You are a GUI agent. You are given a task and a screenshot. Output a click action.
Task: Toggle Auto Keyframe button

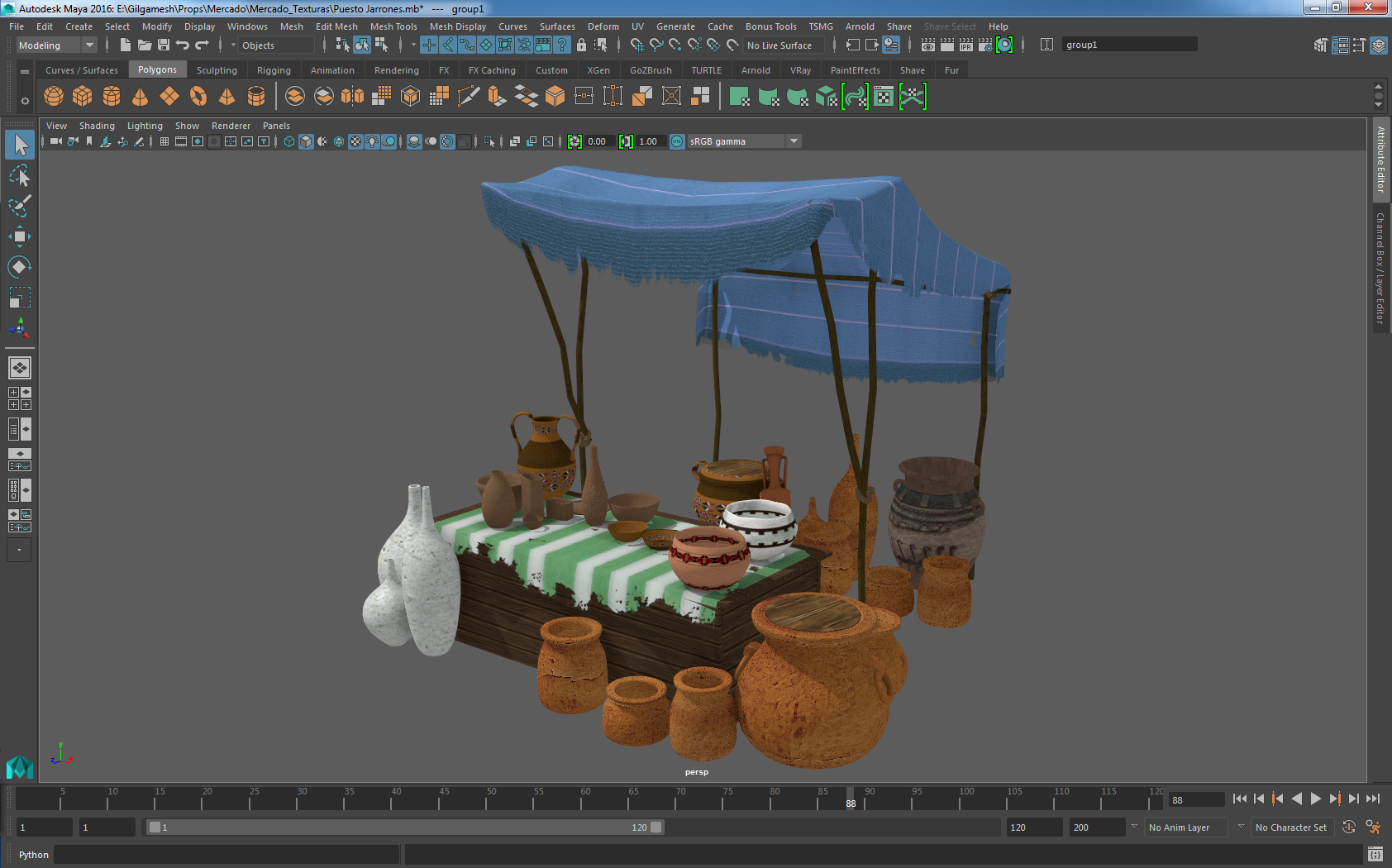[1348, 827]
